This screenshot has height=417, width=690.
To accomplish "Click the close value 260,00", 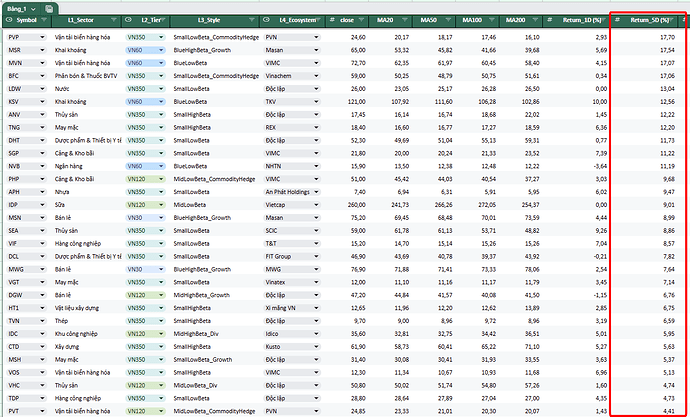I will (x=356, y=205).
